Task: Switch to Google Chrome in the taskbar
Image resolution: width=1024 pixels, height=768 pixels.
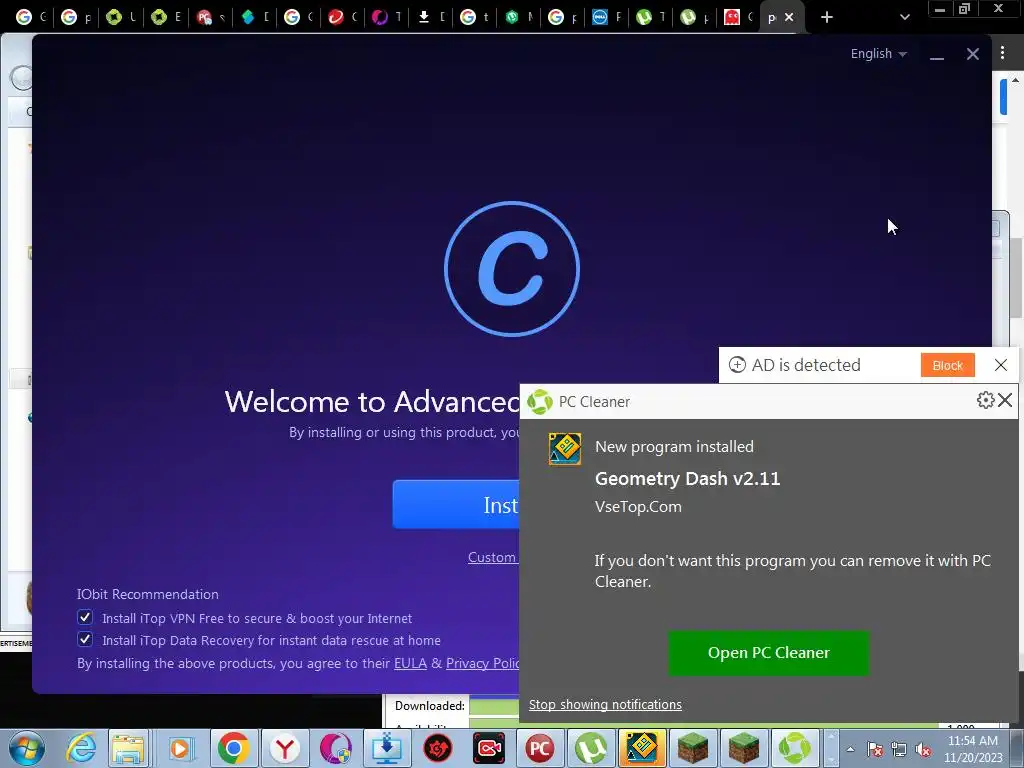Action: pyautogui.click(x=233, y=748)
